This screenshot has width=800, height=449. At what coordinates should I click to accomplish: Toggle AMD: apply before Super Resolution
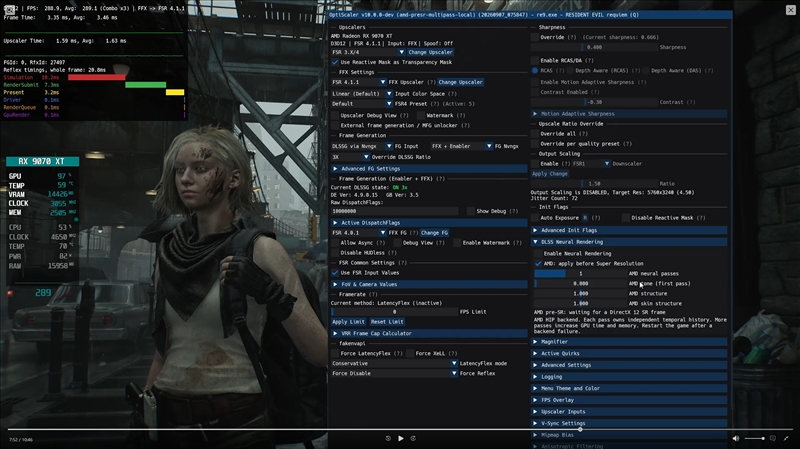click(x=538, y=264)
